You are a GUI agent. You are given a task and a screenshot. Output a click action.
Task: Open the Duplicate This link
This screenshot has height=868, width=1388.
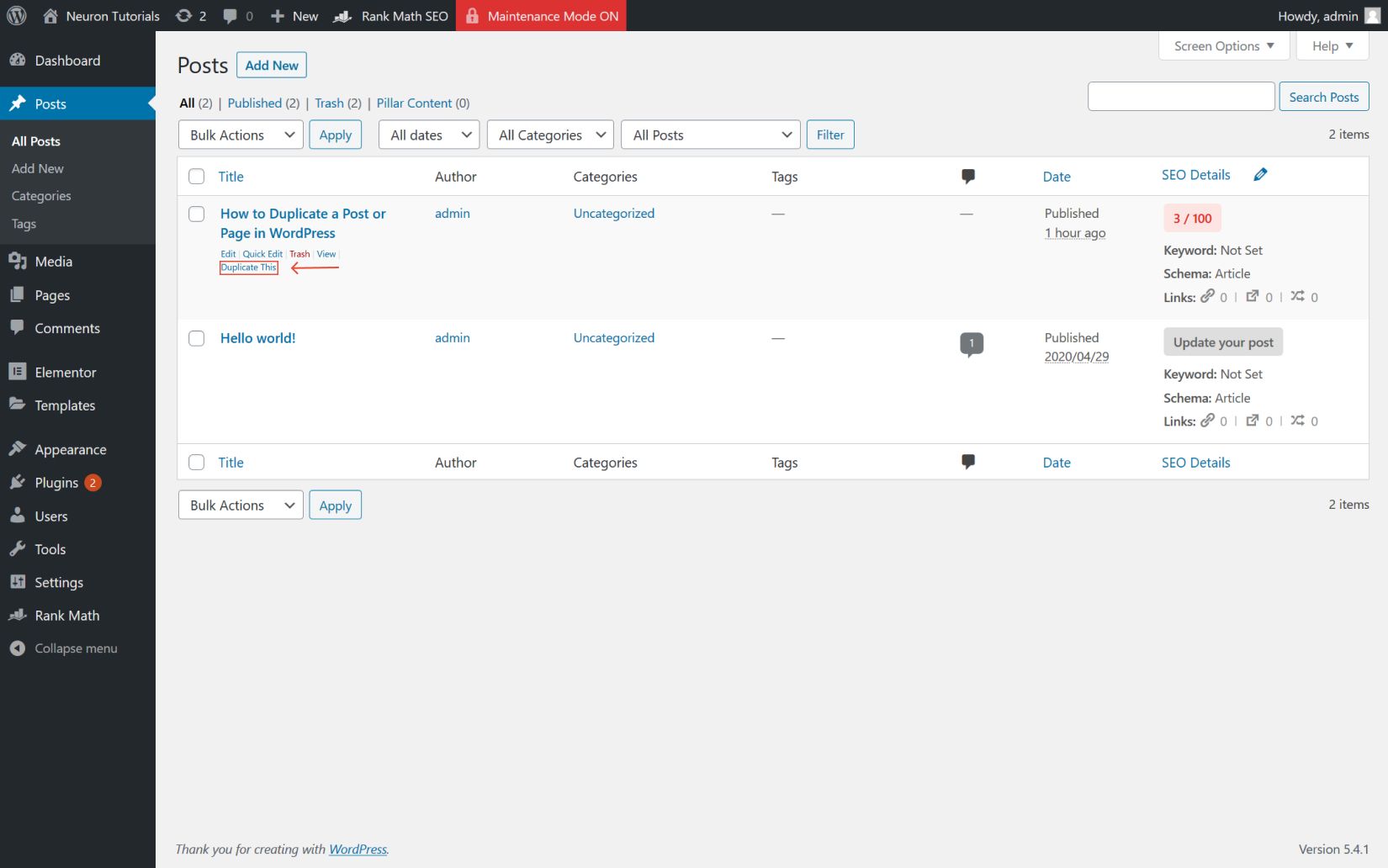point(248,267)
